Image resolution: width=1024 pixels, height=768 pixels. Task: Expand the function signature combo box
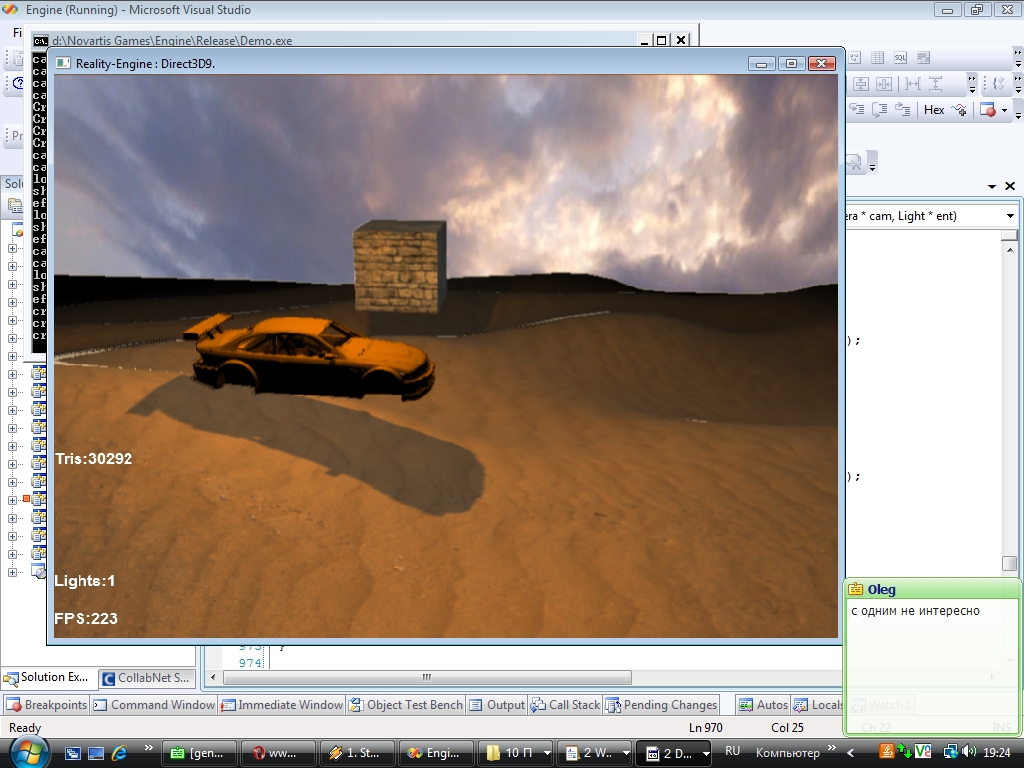pos(1009,216)
